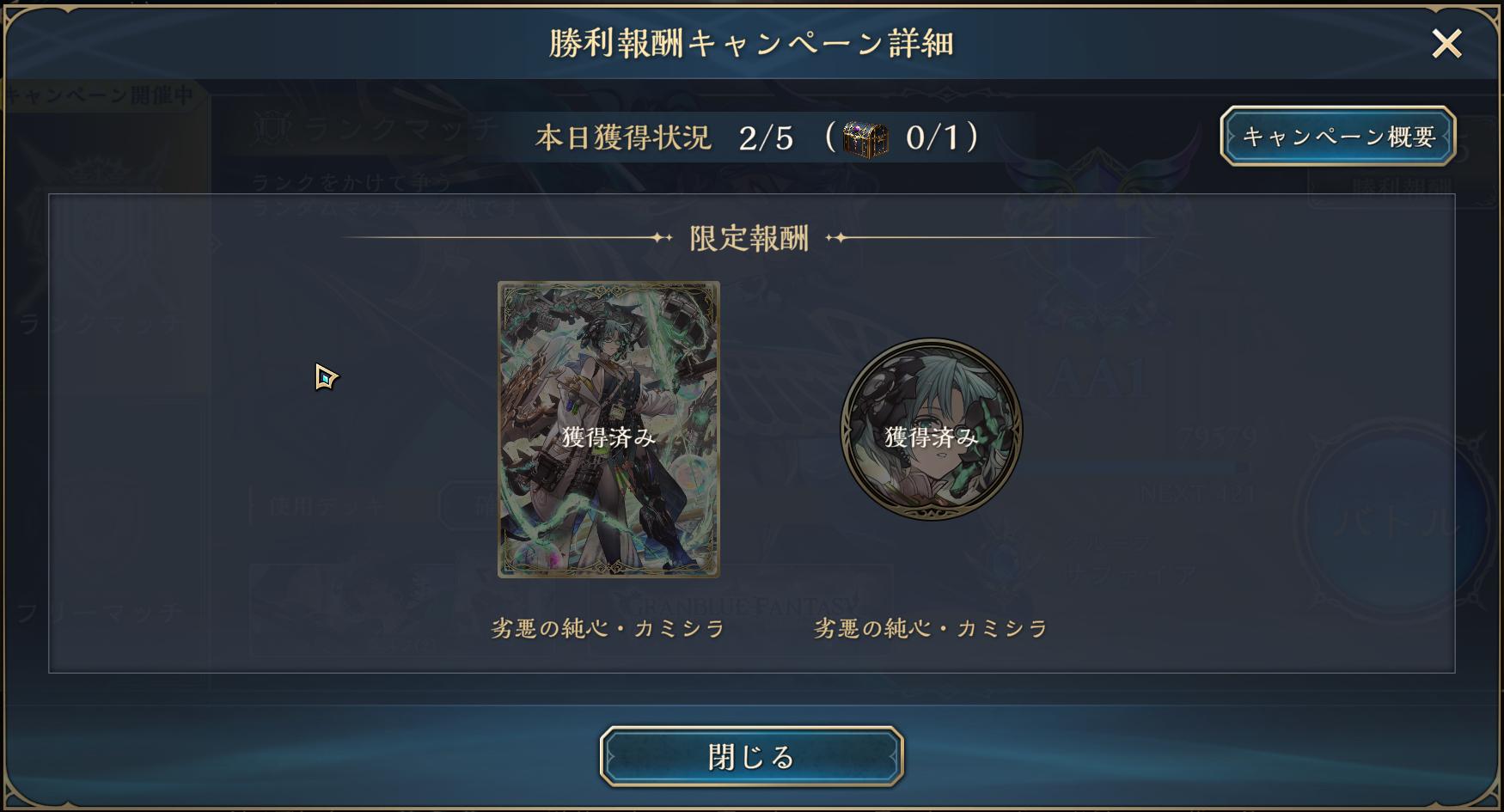Click the 限定報酬 section header
This screenshot has height=812, width=1504.
(x=749, y=238)
